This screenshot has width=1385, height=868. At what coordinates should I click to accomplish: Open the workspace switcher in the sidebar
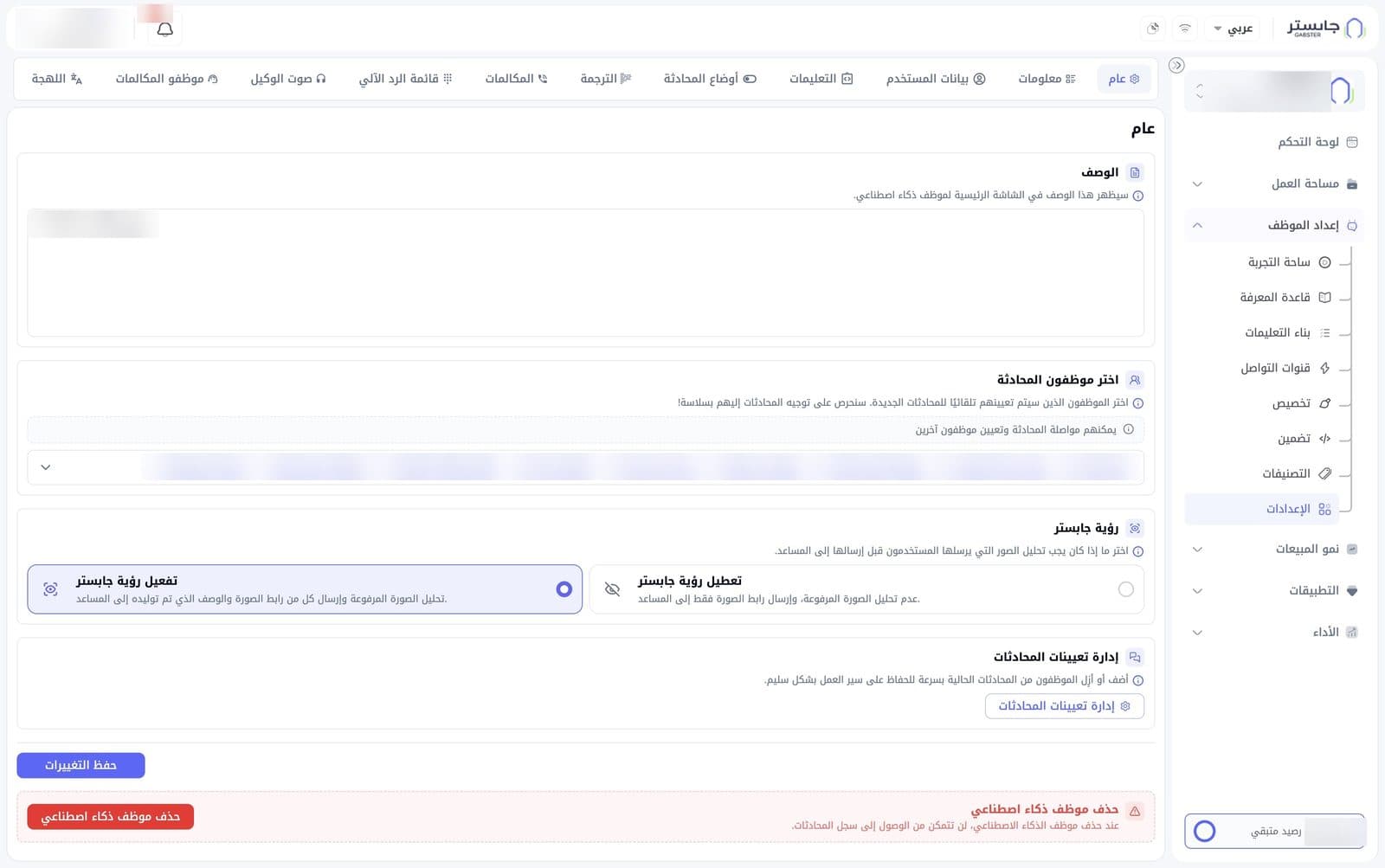[x=1274, y=90]
